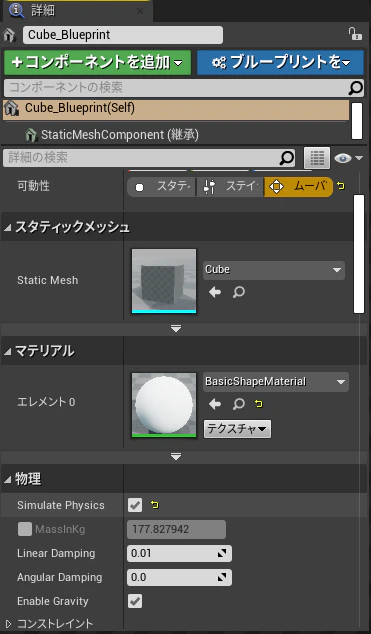Viewport: 371px width, 634px height.
Task: Use selected asset arrow for Static Mesh
Action: (215, 292)
